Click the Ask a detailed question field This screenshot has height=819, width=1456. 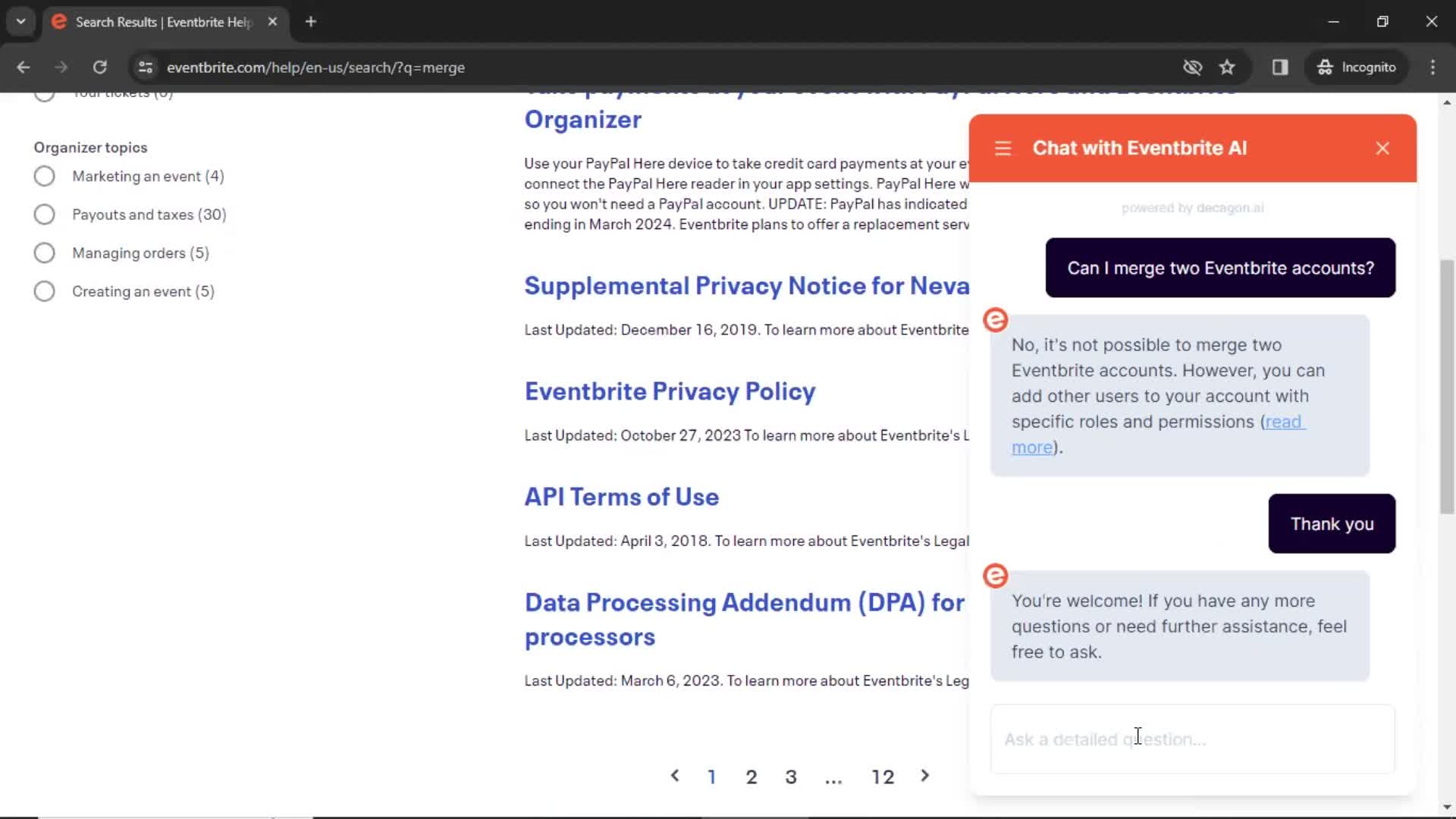[x=1192, y=739]
